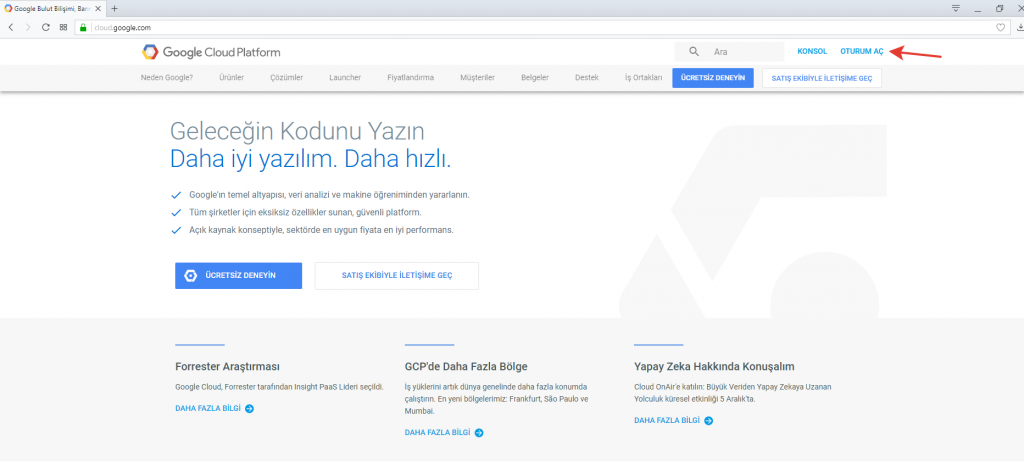Click the green padlock security icon
The width and height of the screenshot is (1024, 462).
(x=82, y=27)
